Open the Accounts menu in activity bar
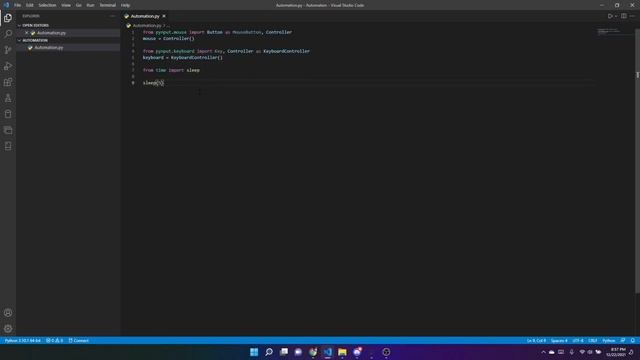The width and height of the screenshot is (640, 360). pyautogui.click(x=8, y=313)
